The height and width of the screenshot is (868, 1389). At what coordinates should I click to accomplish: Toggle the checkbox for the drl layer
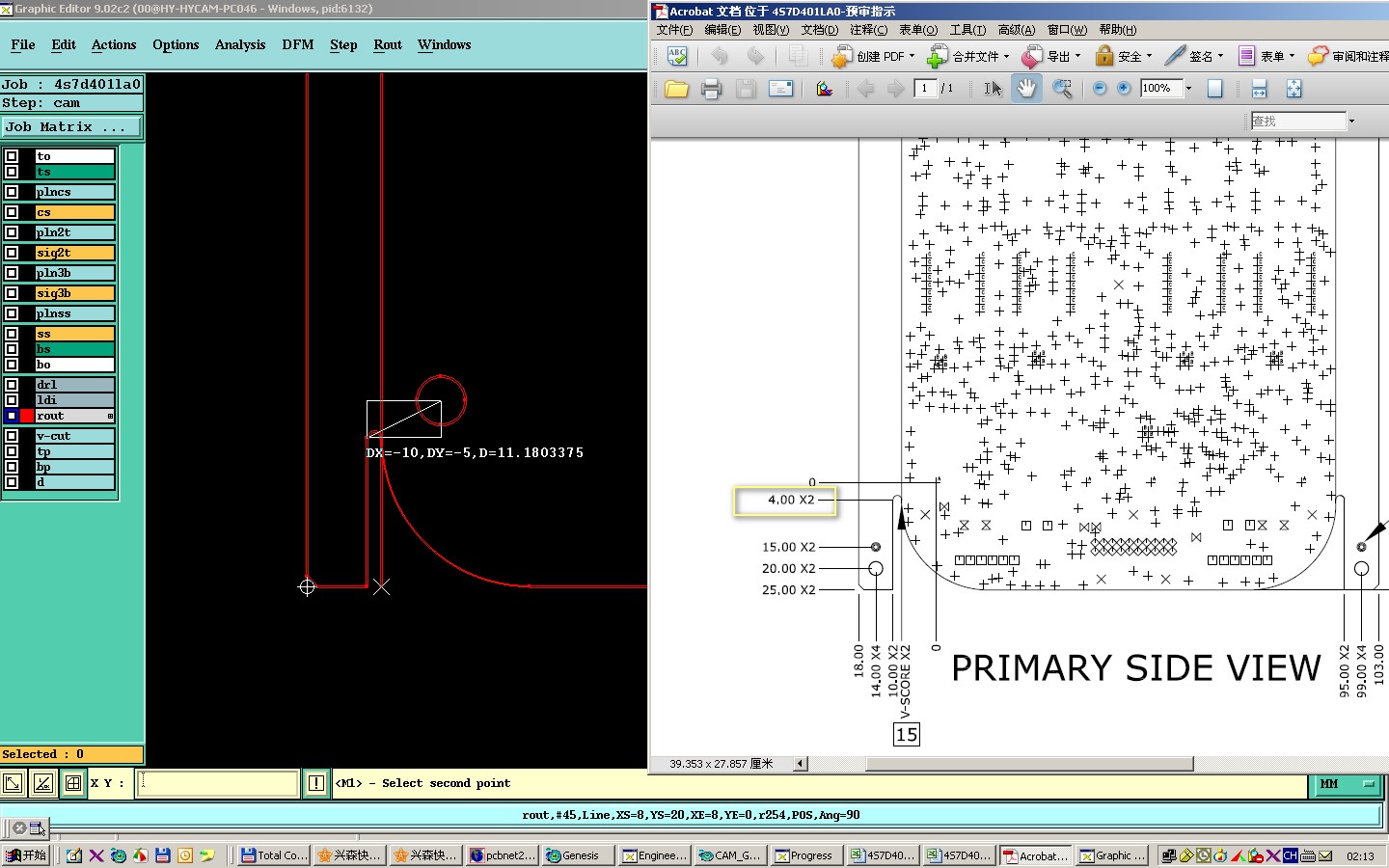[x=12, y=385]
